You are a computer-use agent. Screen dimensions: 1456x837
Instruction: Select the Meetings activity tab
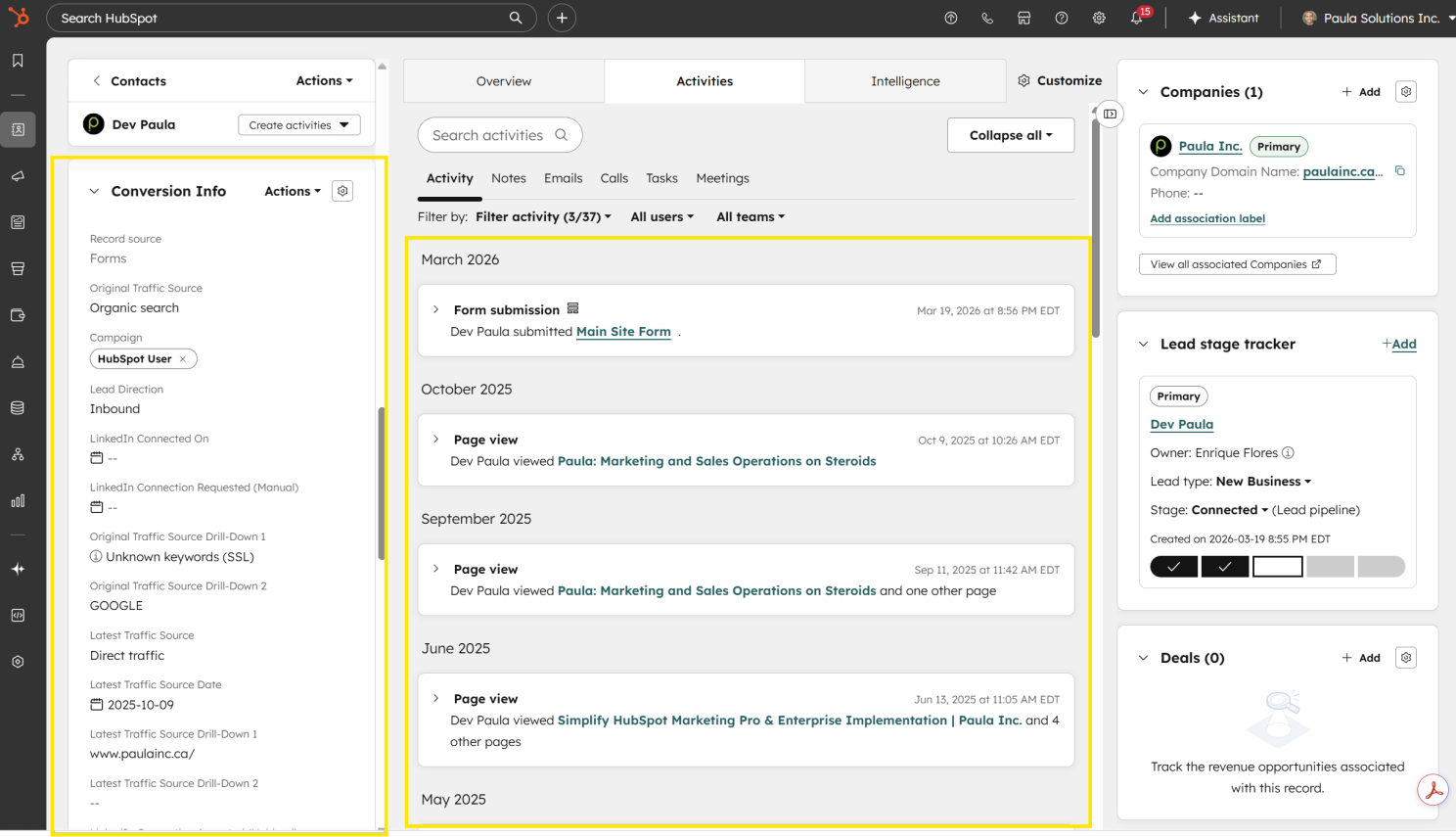tap(723, 178)
